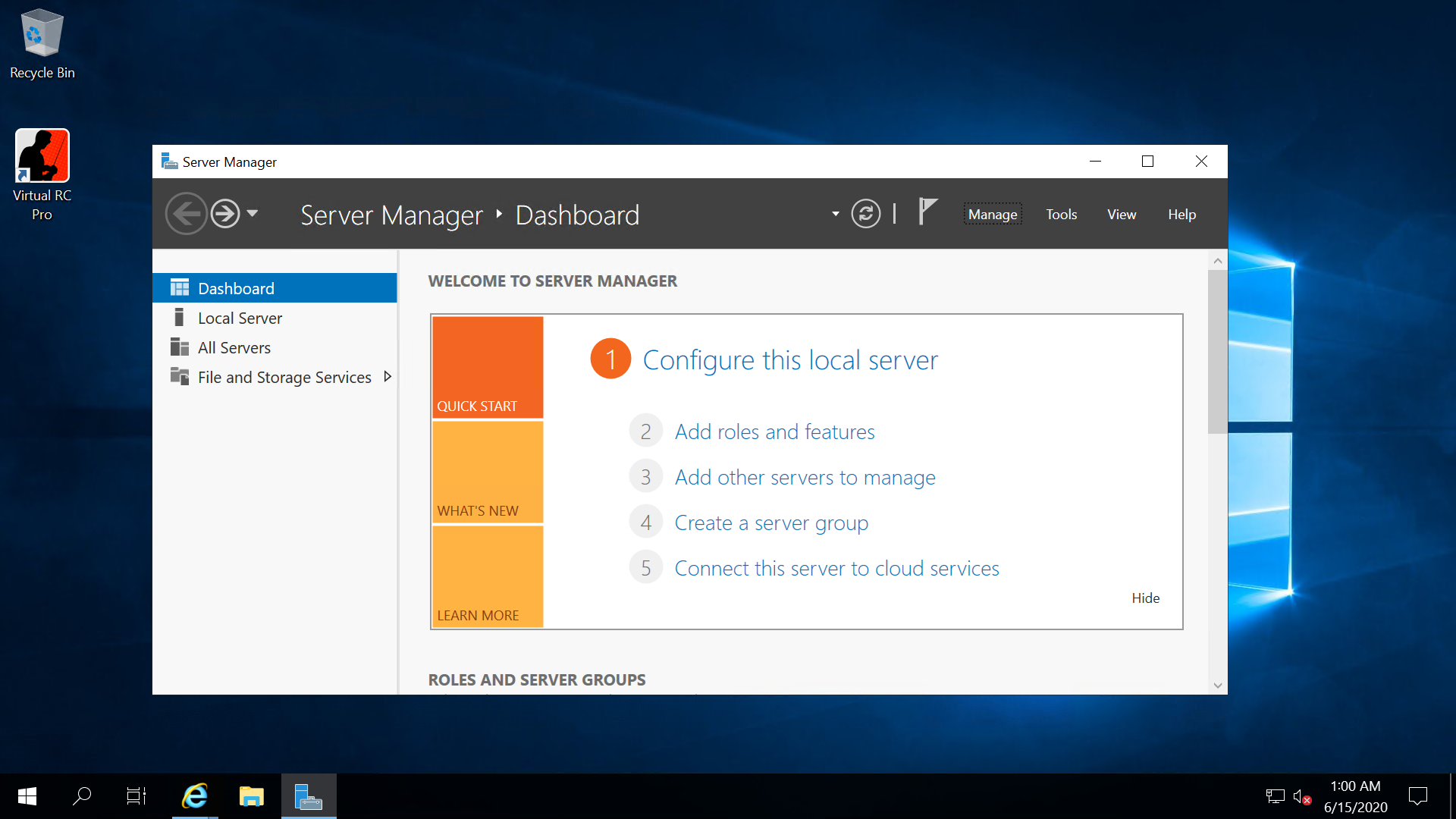Hide the welcome tile

click(x=1145, y=598)
